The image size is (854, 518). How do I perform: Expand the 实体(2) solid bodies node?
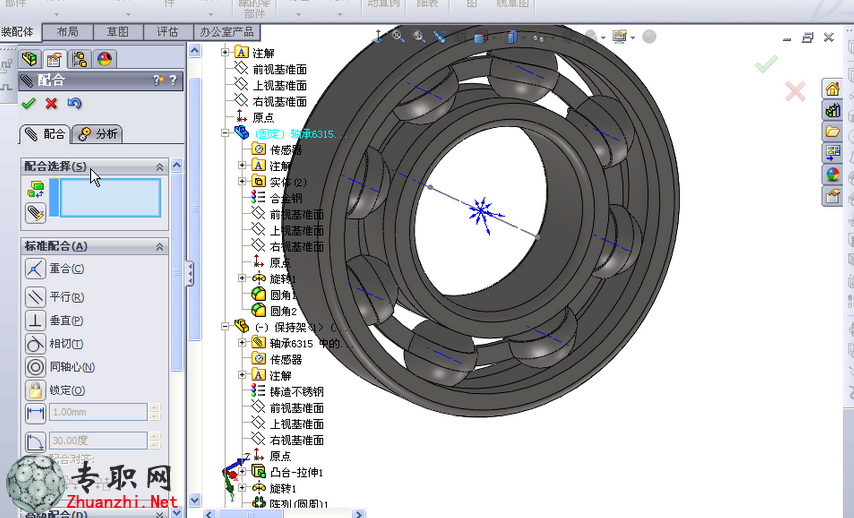point(242,181)
